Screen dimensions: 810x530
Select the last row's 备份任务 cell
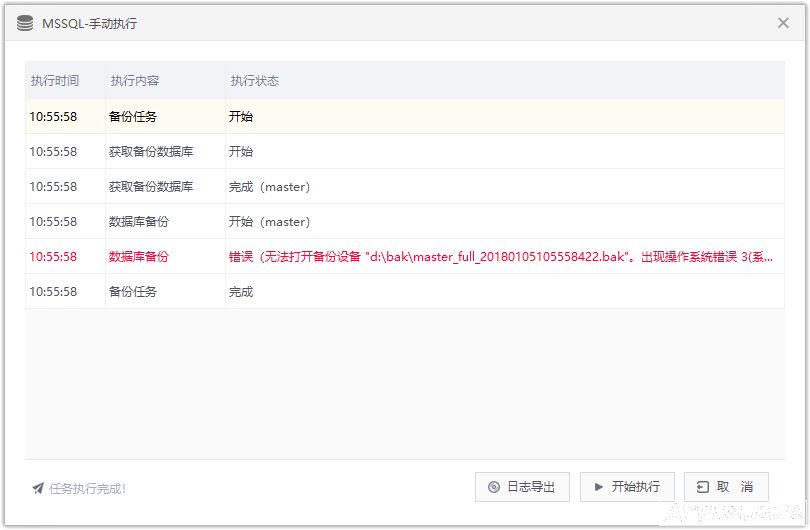(x=133, y=291)
